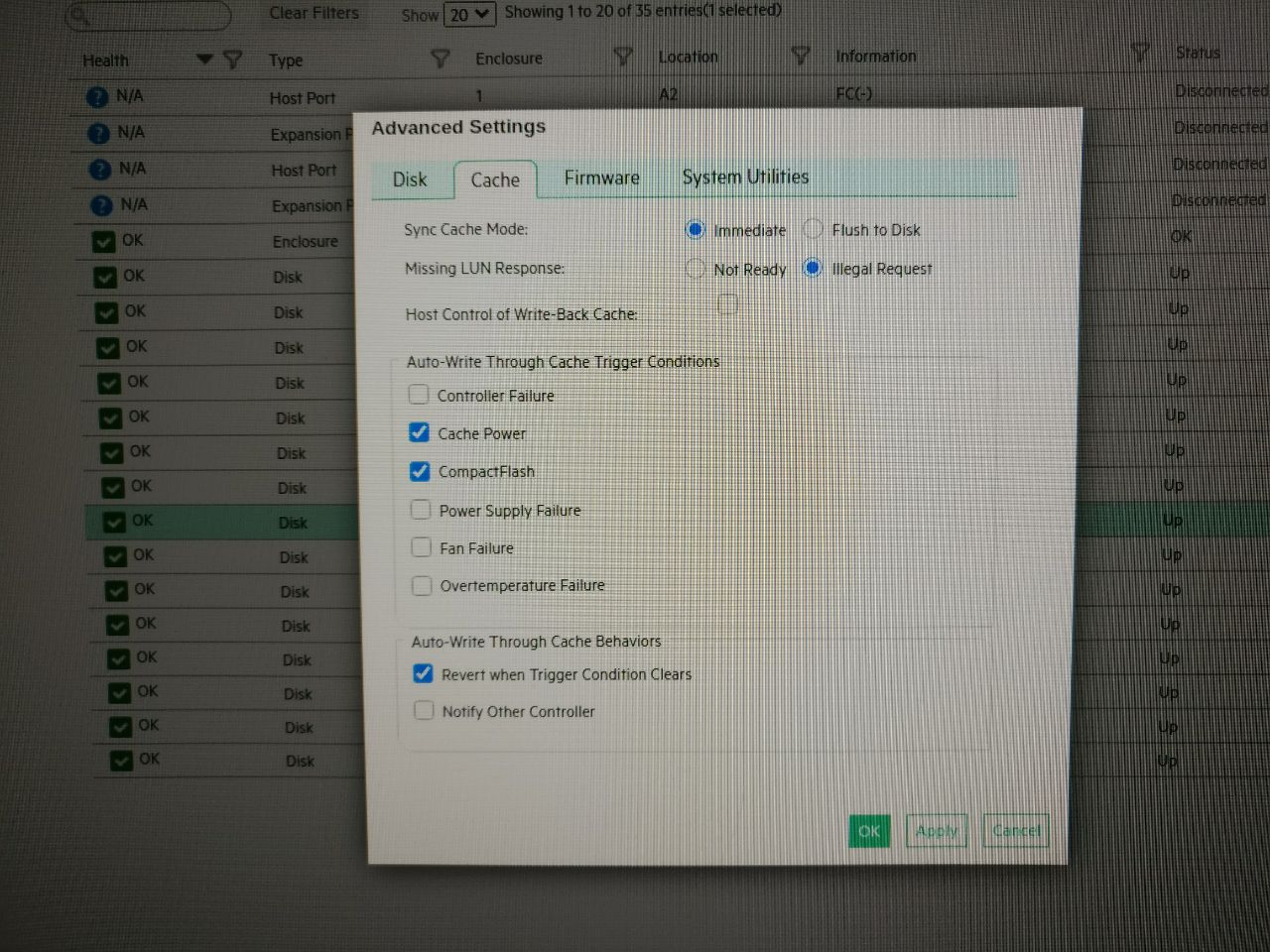Uncheck the CompactFlash checkbox

pos(420,471)
